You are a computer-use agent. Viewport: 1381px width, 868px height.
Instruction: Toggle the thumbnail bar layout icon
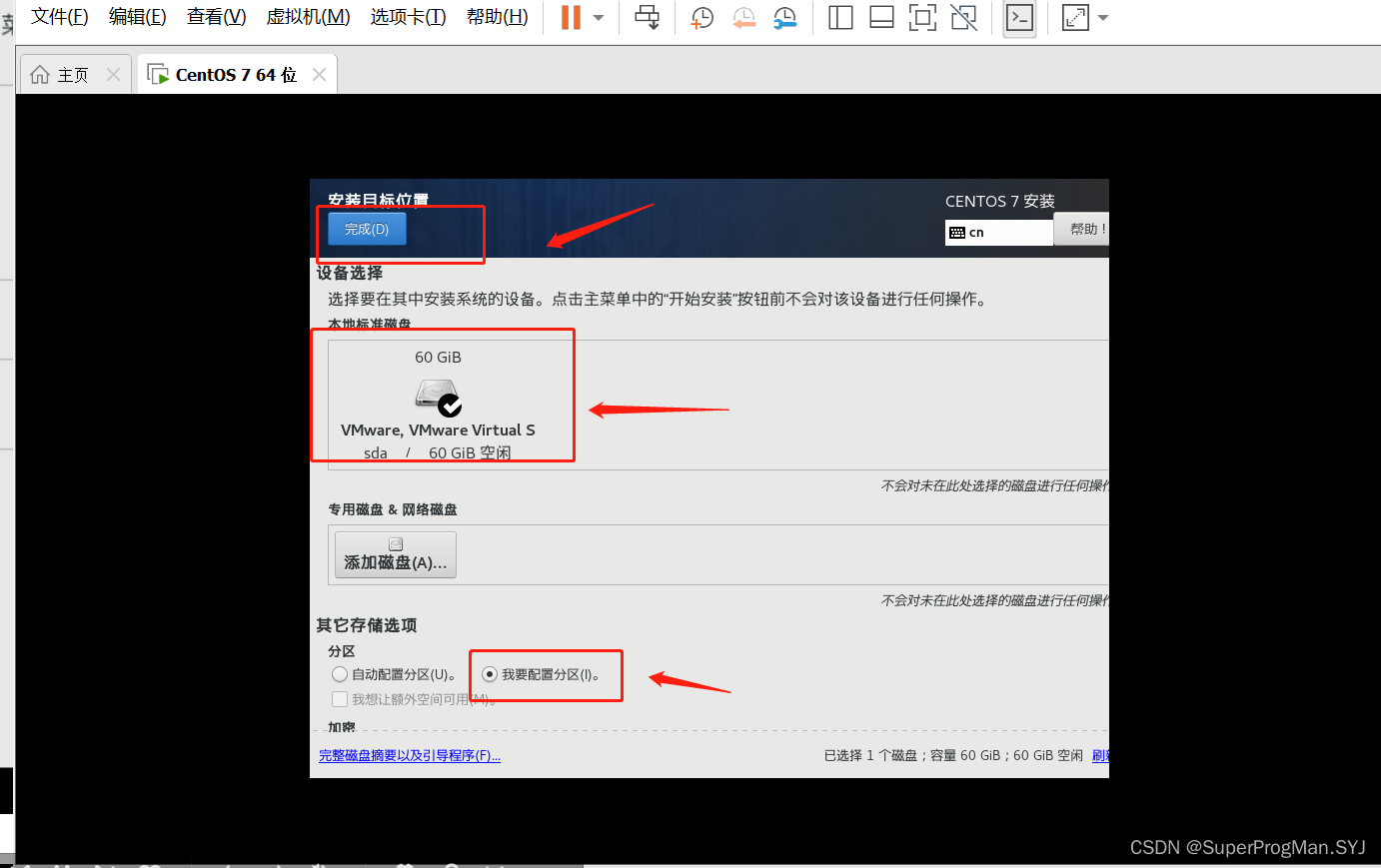[881, 17]
